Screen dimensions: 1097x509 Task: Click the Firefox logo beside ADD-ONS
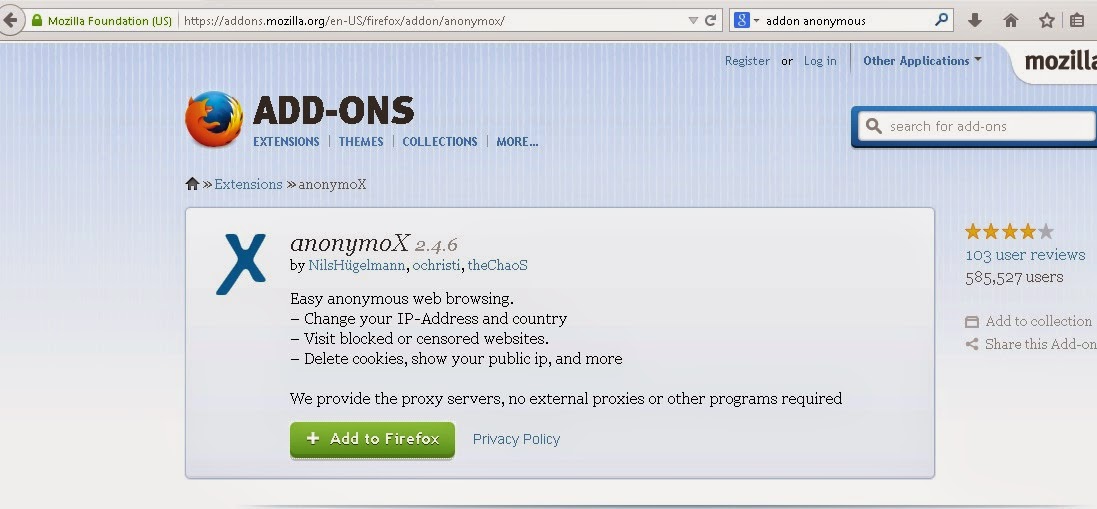click(214, 119)
